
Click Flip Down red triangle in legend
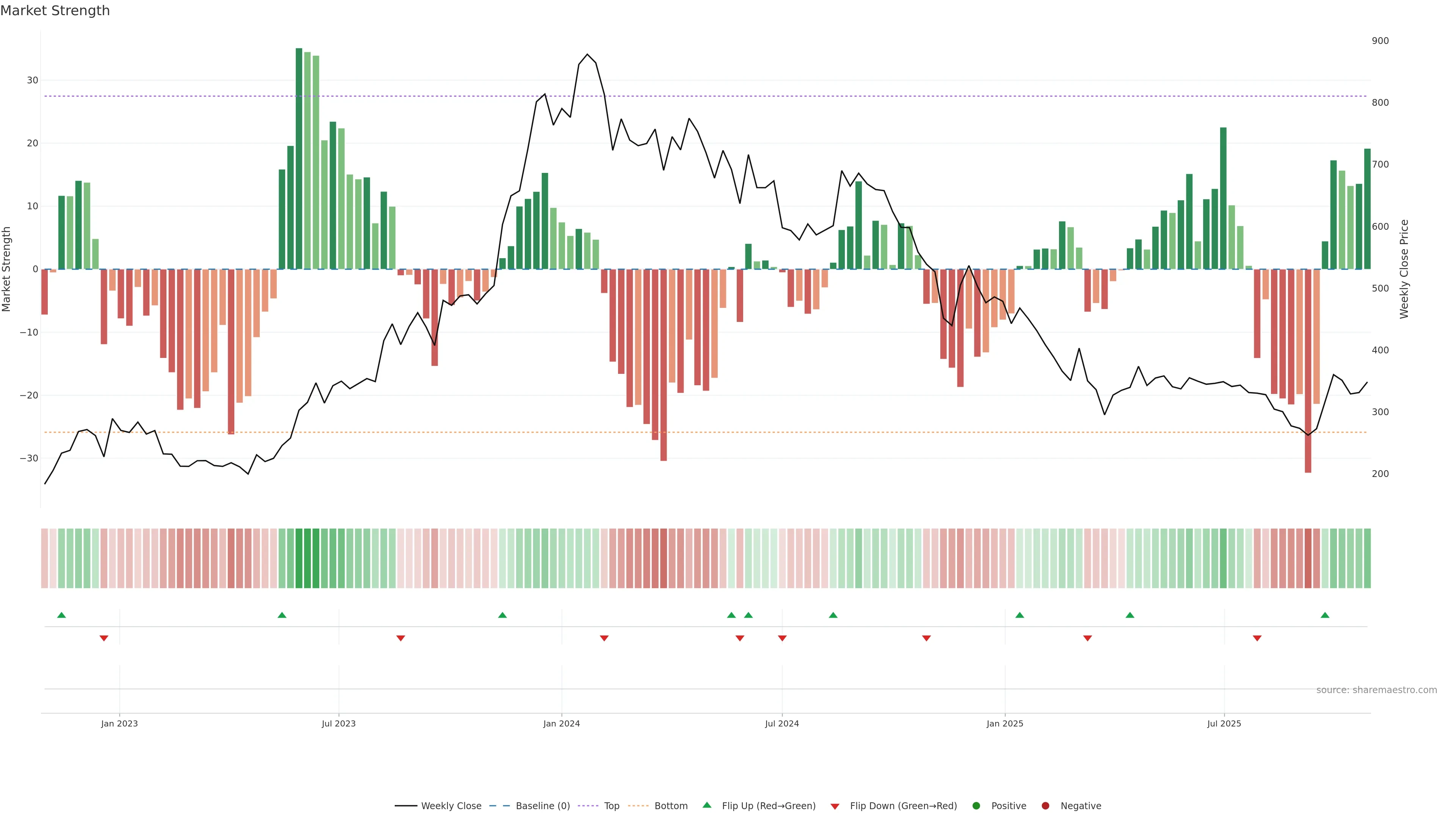coord(835,806)
